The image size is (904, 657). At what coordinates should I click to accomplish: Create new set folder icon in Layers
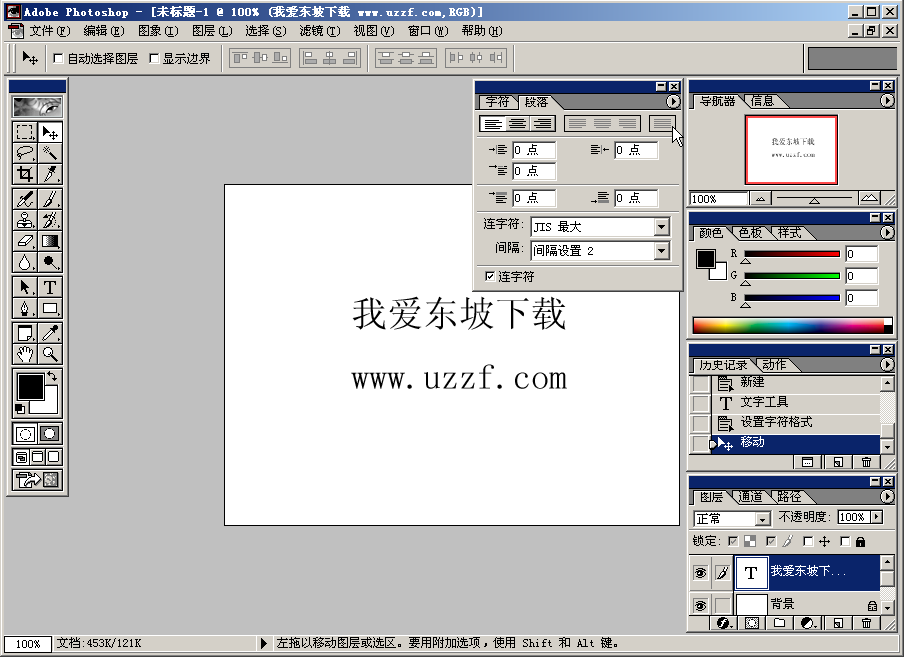tap(779, 623)
